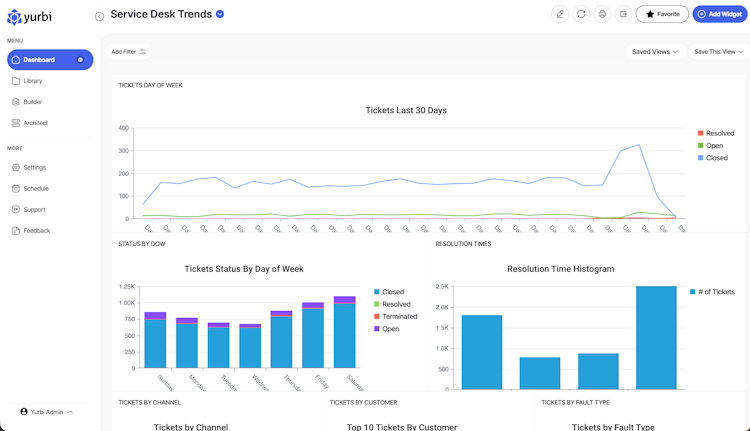The image size is (750, 431).
Task: Click the Yurbi logo icon
Action: tap(14, 17)
